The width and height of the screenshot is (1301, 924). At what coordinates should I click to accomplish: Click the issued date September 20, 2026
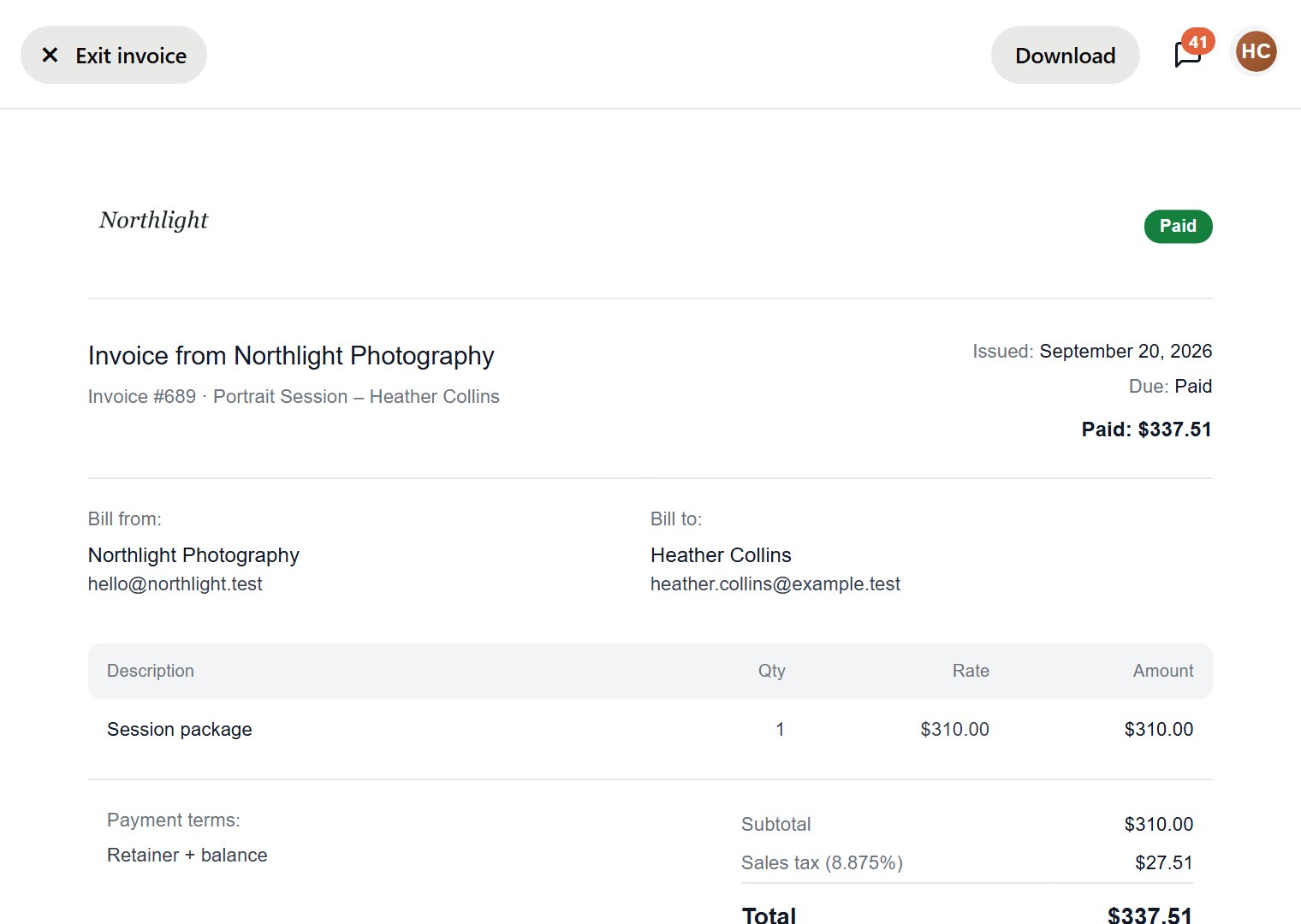click(1126, 351)
